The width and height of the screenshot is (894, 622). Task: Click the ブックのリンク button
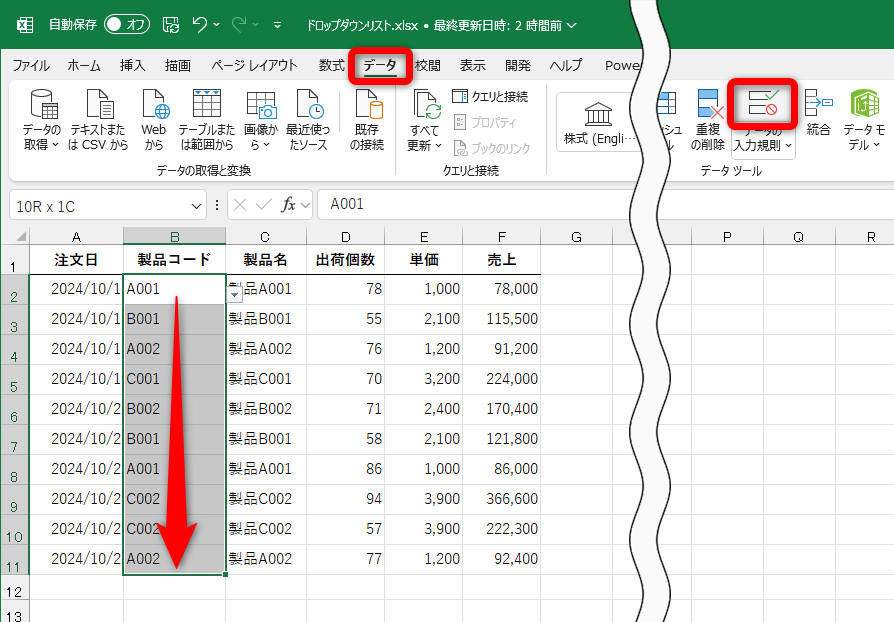tap(492, 148)
